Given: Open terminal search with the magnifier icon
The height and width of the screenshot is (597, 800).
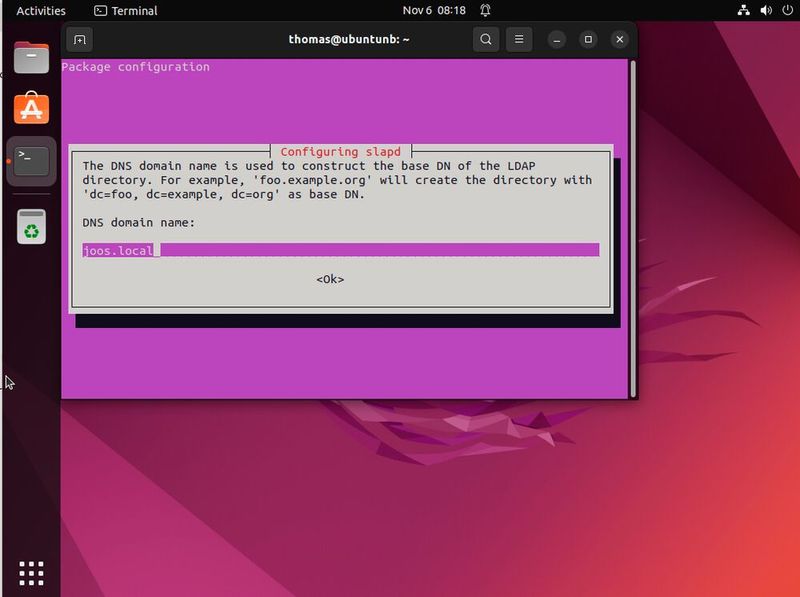Looking at the screenshot, I should pyautogui.click(x=485, y=40).
